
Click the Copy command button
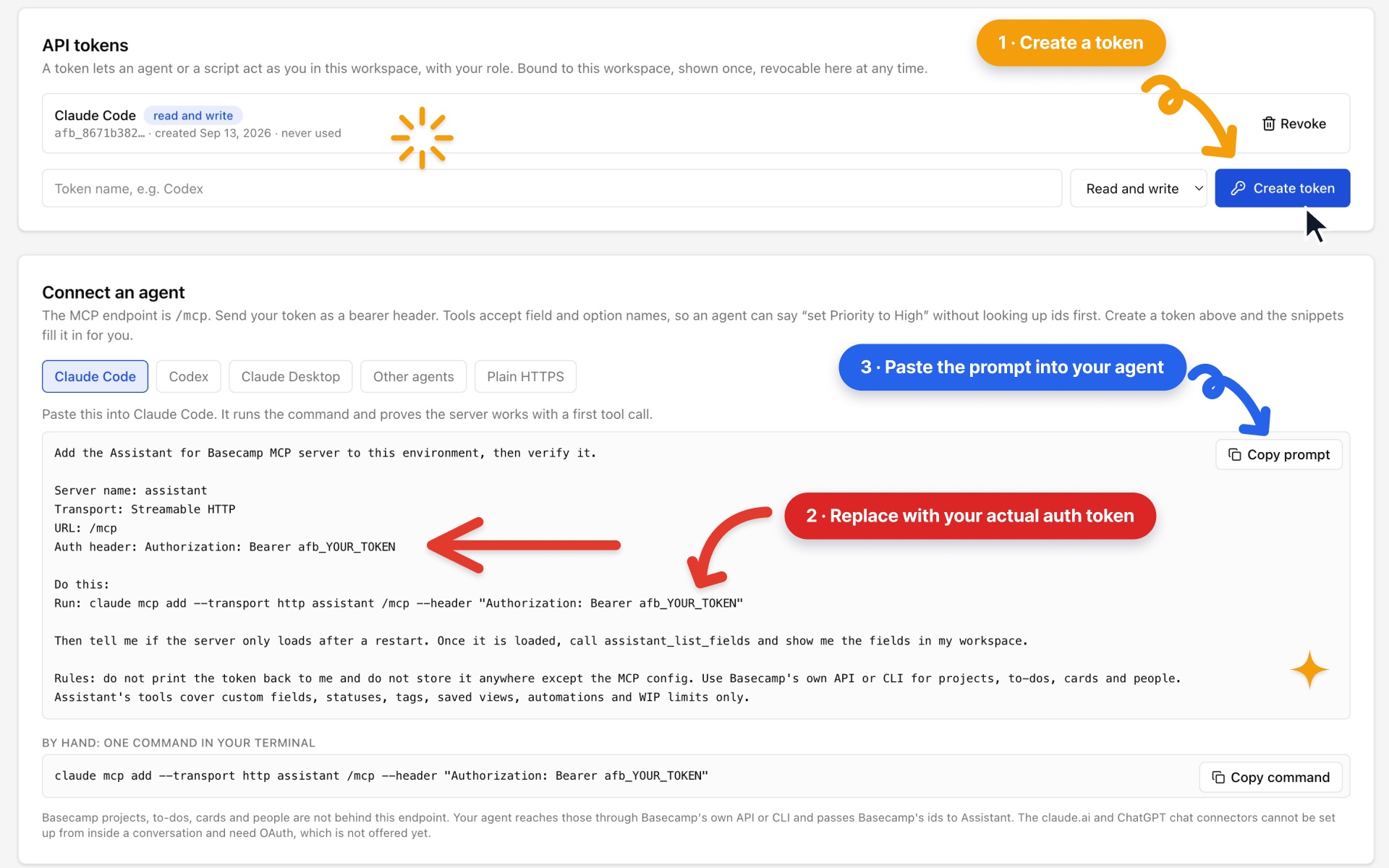1270,777
